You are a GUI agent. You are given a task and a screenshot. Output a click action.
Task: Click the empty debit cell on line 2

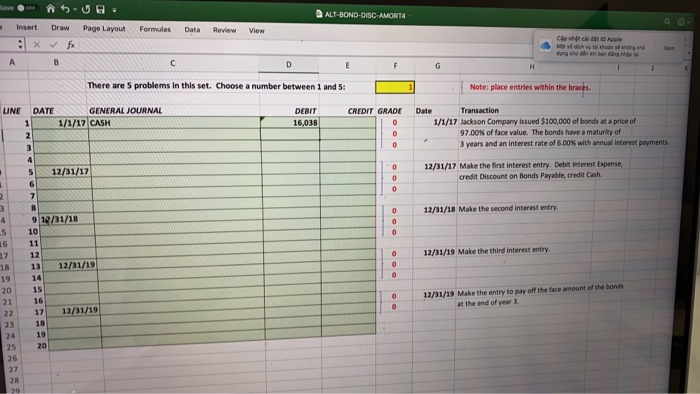click(x=290, y=134)
